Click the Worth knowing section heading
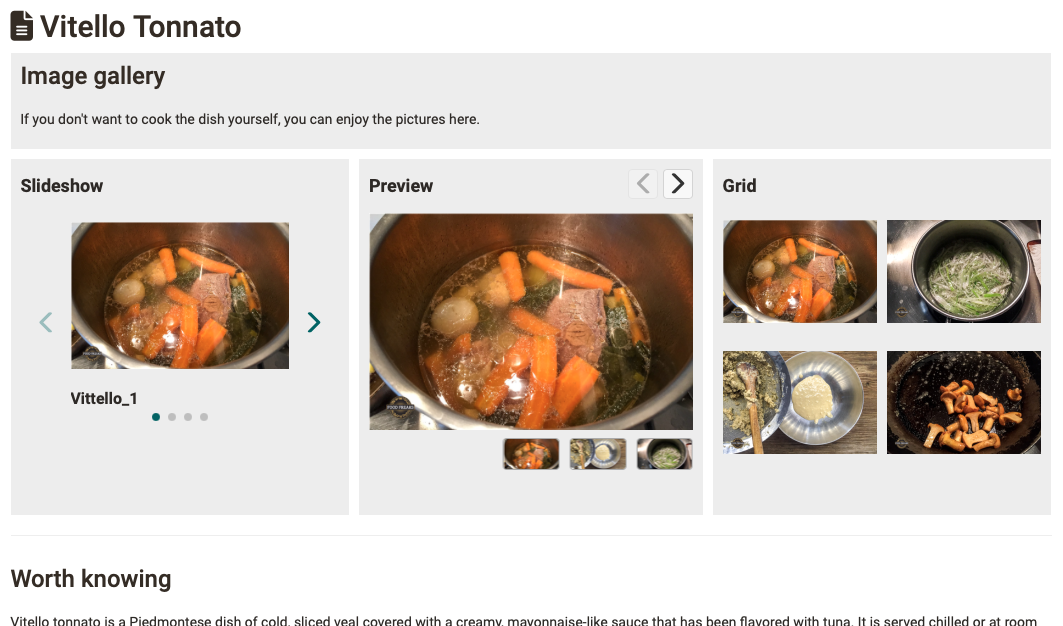This screenshot has width=1063, height=626. [90, 579]
